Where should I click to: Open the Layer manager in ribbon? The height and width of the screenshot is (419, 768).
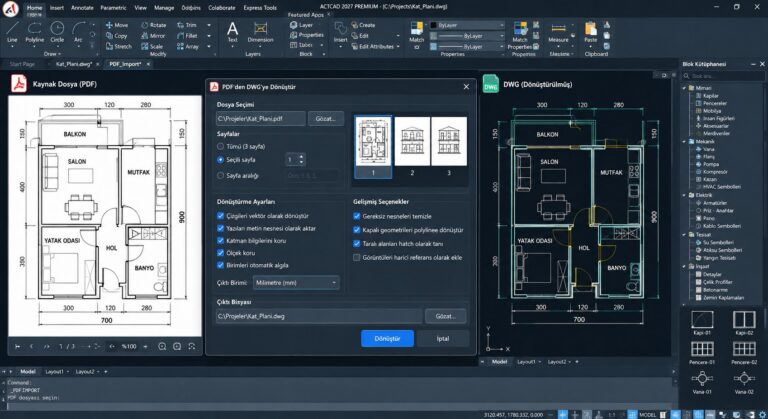coord(301,25)
